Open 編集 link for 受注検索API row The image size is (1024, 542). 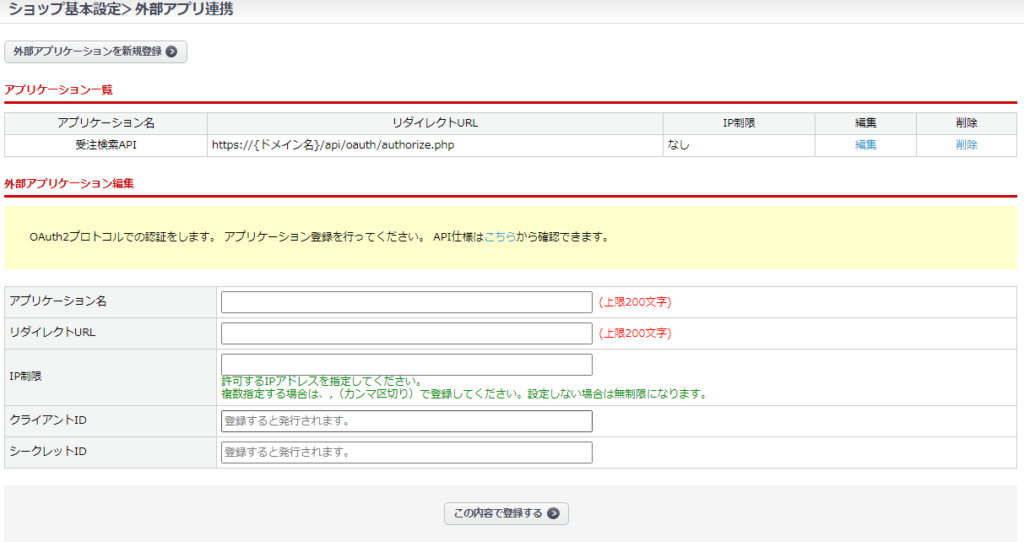click(865, 145)
